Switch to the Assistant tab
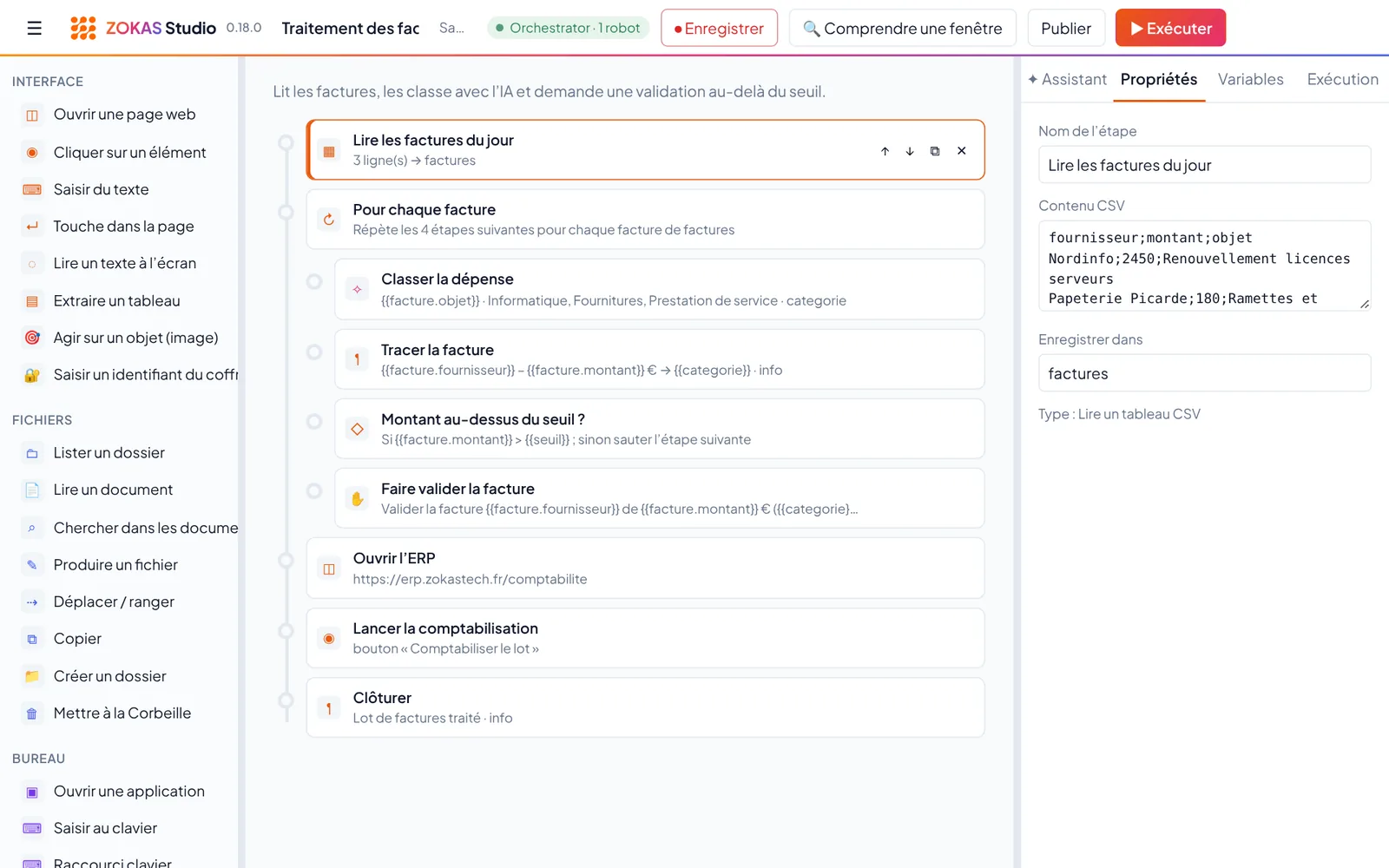 (x=1067, y=80)
